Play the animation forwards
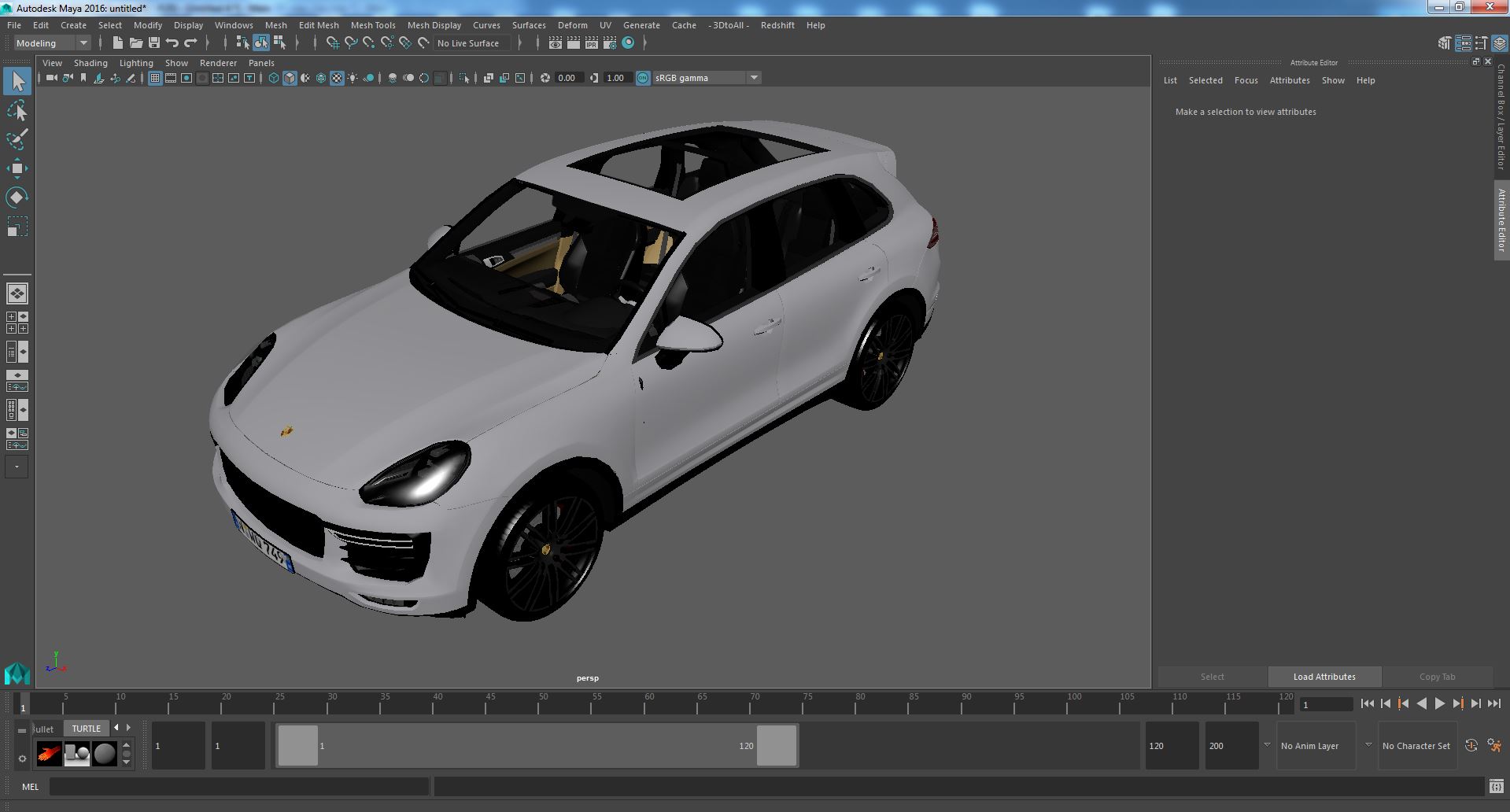Screen dimensions: 1510x812 1439,704
